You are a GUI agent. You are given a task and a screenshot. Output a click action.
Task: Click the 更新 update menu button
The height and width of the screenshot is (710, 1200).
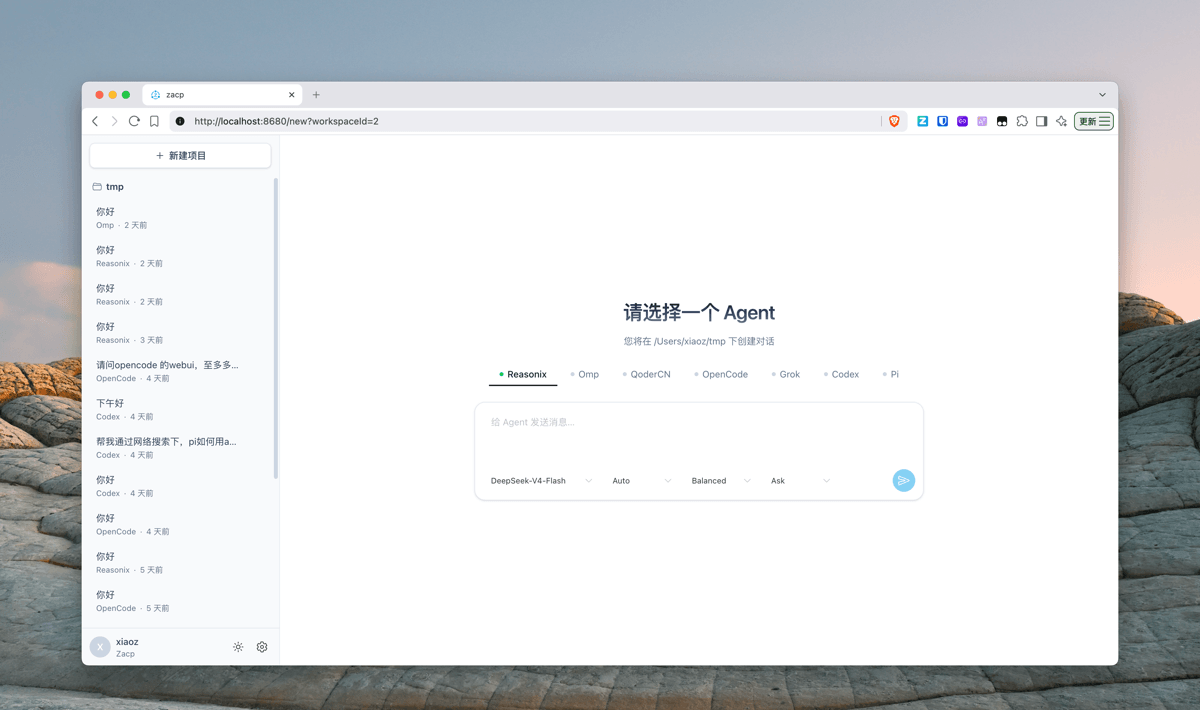pos(1094,121)
